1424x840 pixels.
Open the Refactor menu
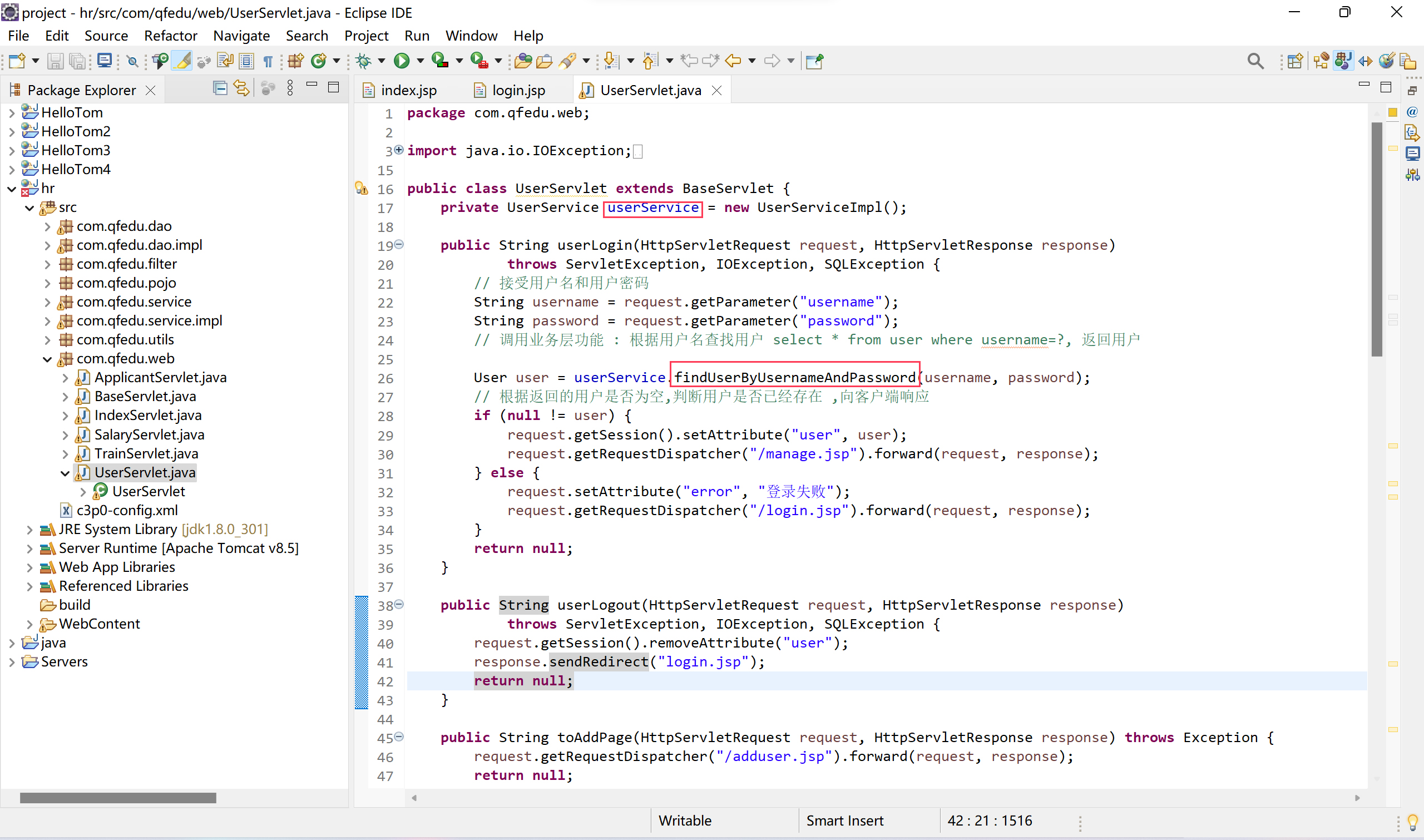point(170,36)
